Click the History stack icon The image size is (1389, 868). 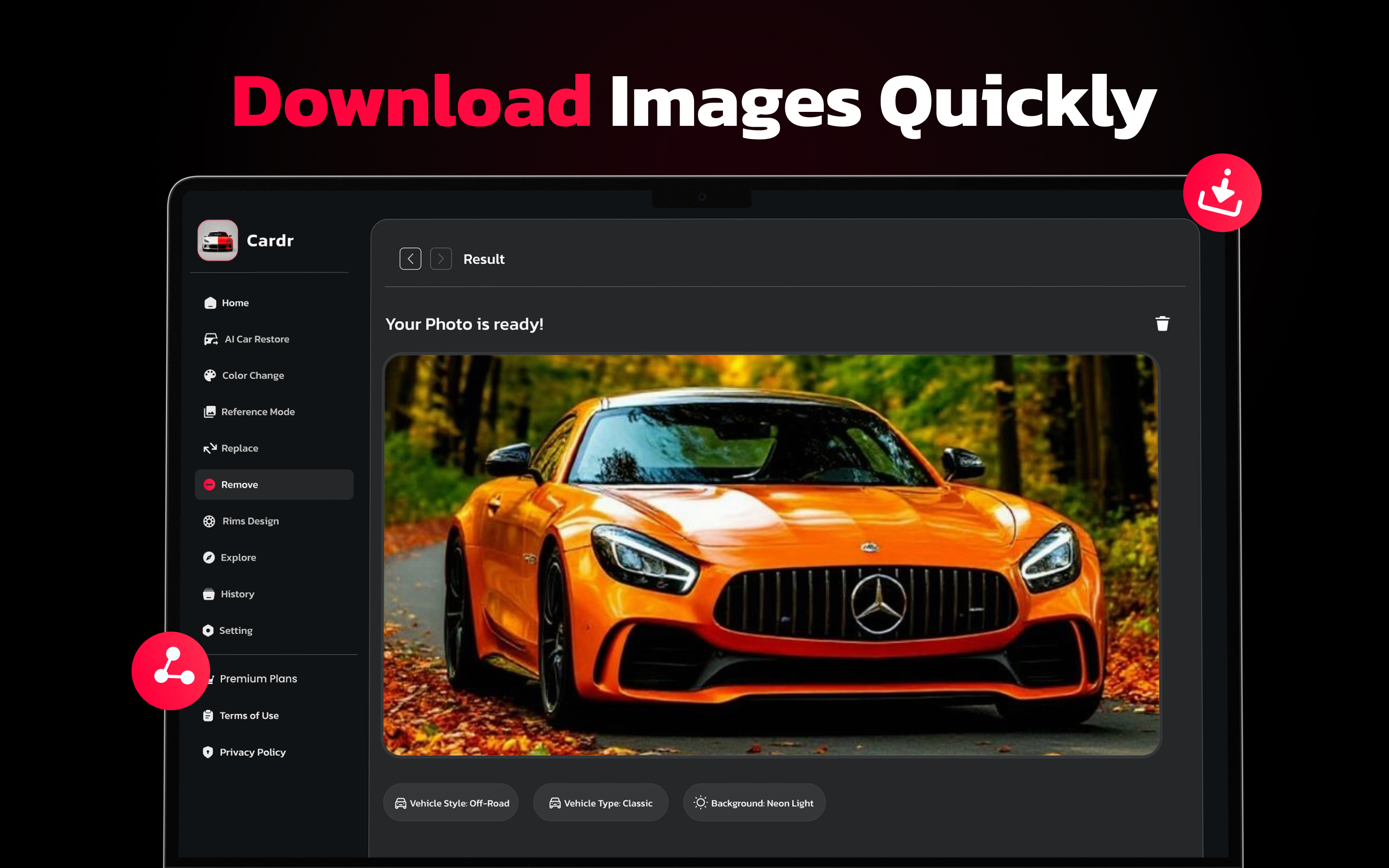coord(208,594)
